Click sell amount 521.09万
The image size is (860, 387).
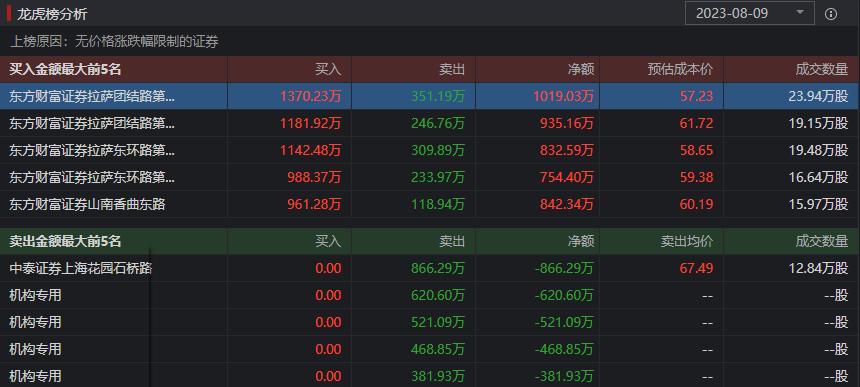tap(438, 322)
